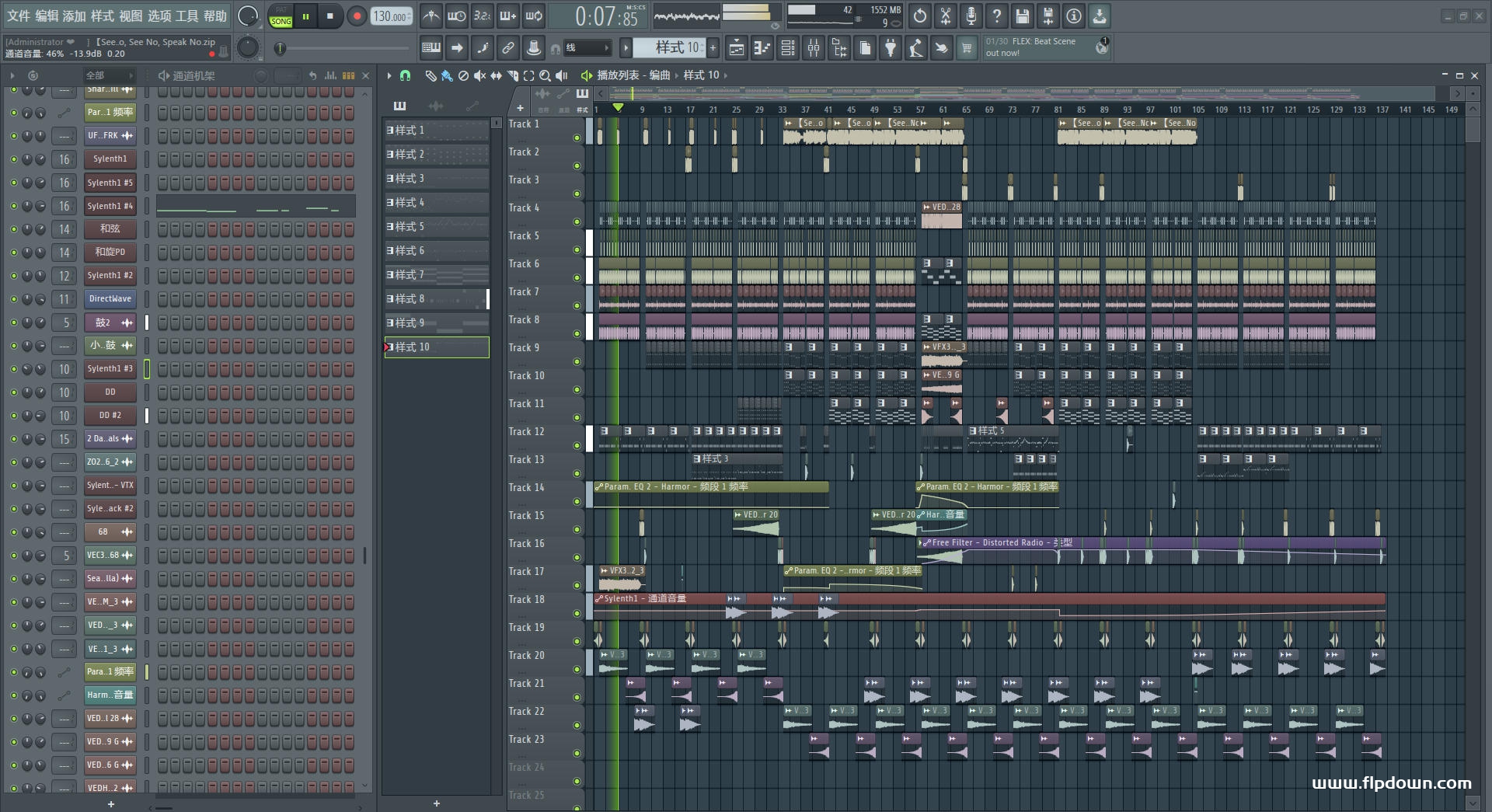Mute Track 1 with its green dot
The width and height of the screenshot is (1492, 812).
pos(577,138)
